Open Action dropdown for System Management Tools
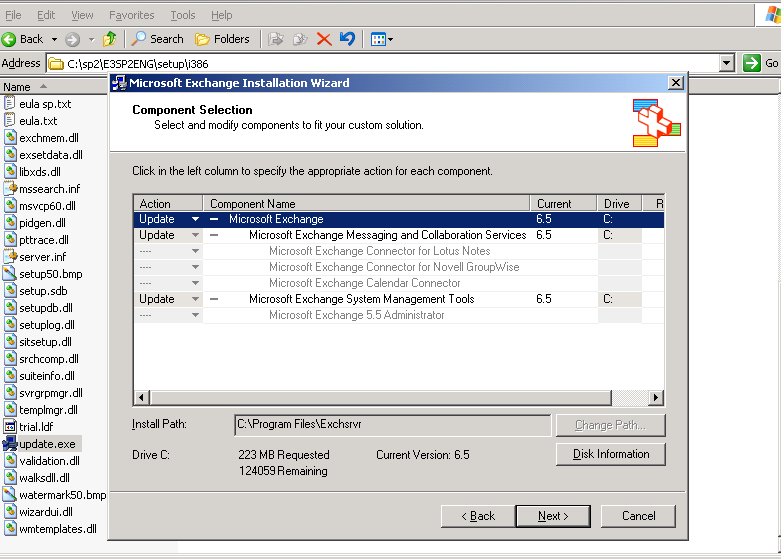781x559 pixels. tap(195, 299)
